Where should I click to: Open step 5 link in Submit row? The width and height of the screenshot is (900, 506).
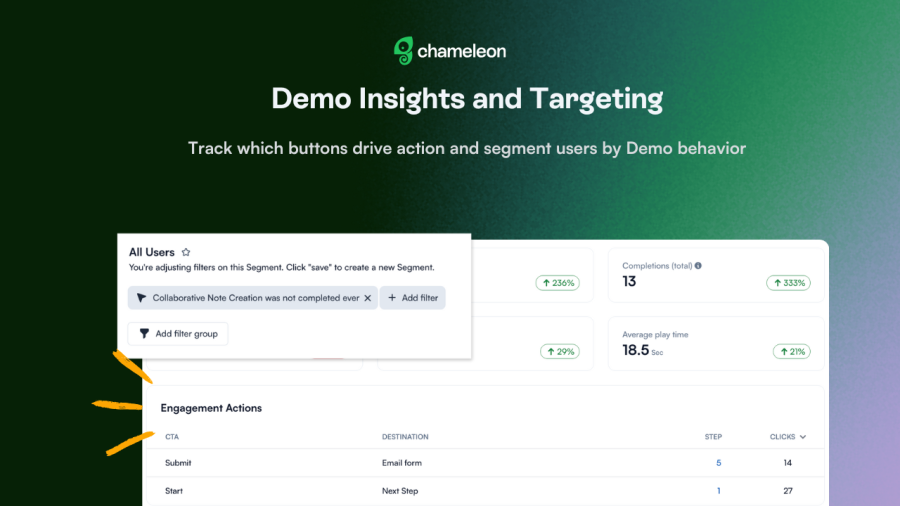pyautogui.click(x=718, y=463)
